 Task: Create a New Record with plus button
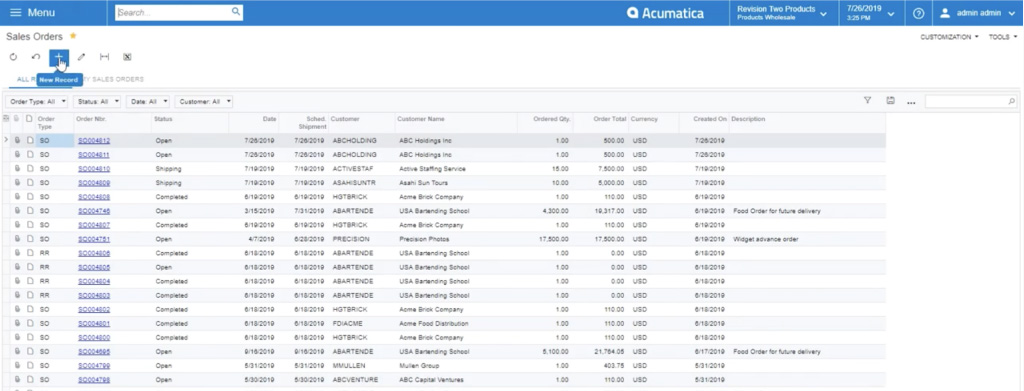point(59,57)
